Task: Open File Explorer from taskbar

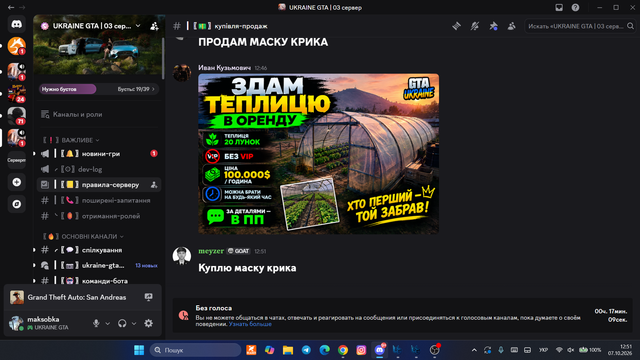Action: coord(288,350)
